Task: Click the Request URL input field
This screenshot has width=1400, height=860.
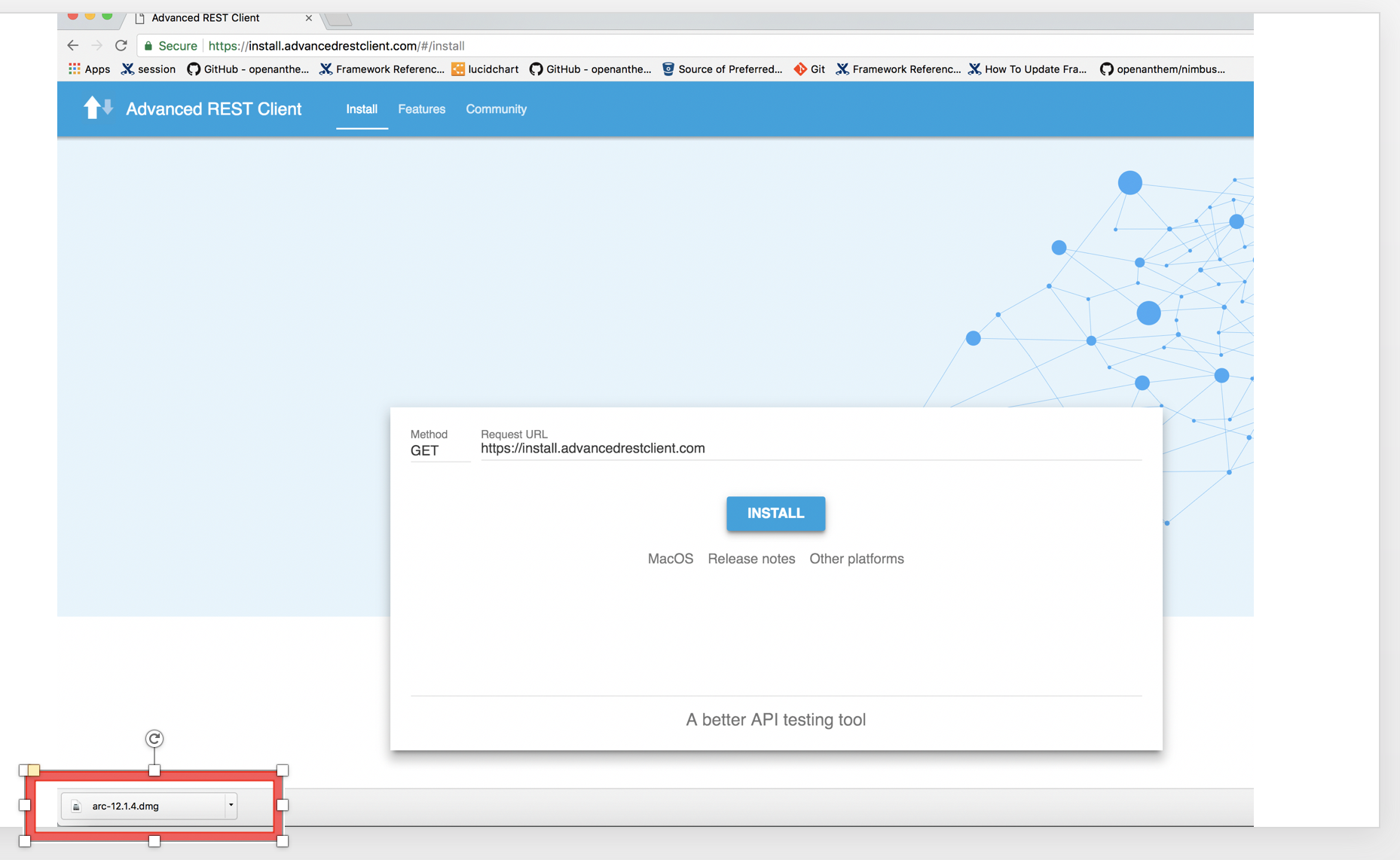Action: pyautogui.click(x=810, y=449)
